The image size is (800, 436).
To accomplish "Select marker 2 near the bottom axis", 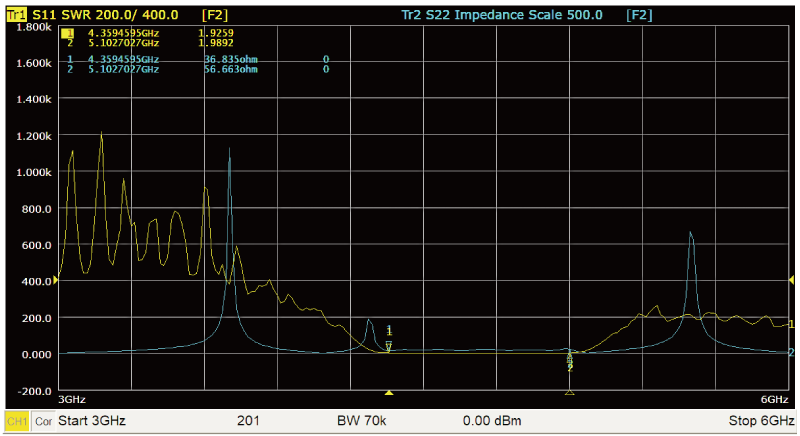I will pos(570,367).
